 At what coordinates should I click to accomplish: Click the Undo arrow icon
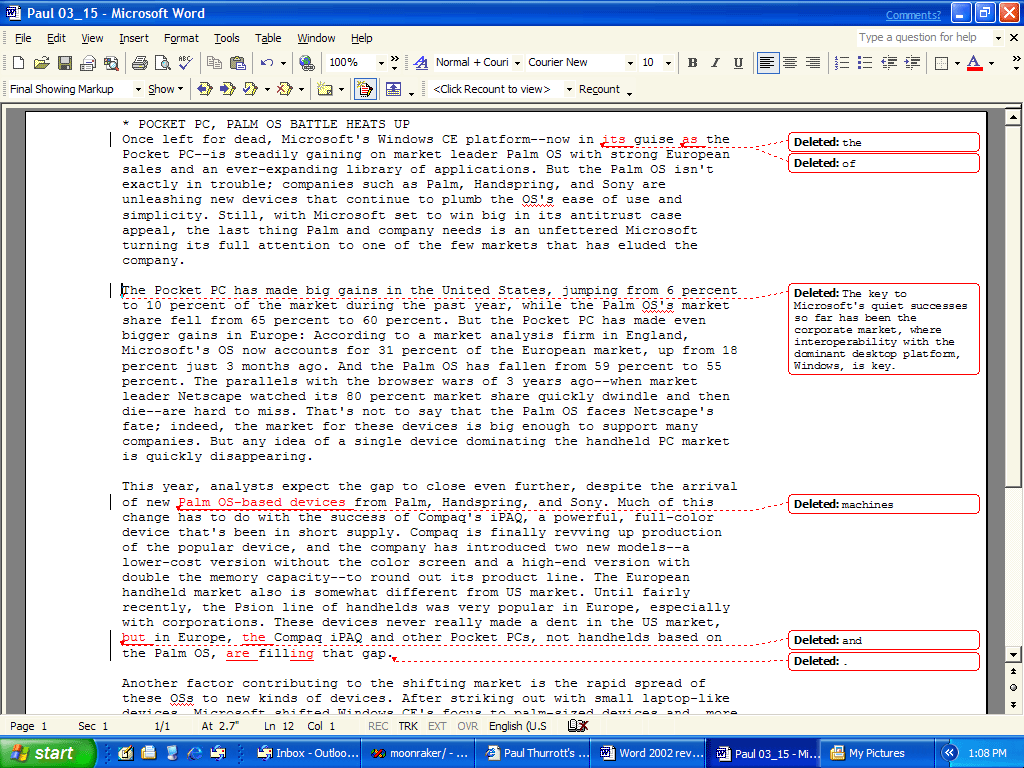click(x=266, y=63)
